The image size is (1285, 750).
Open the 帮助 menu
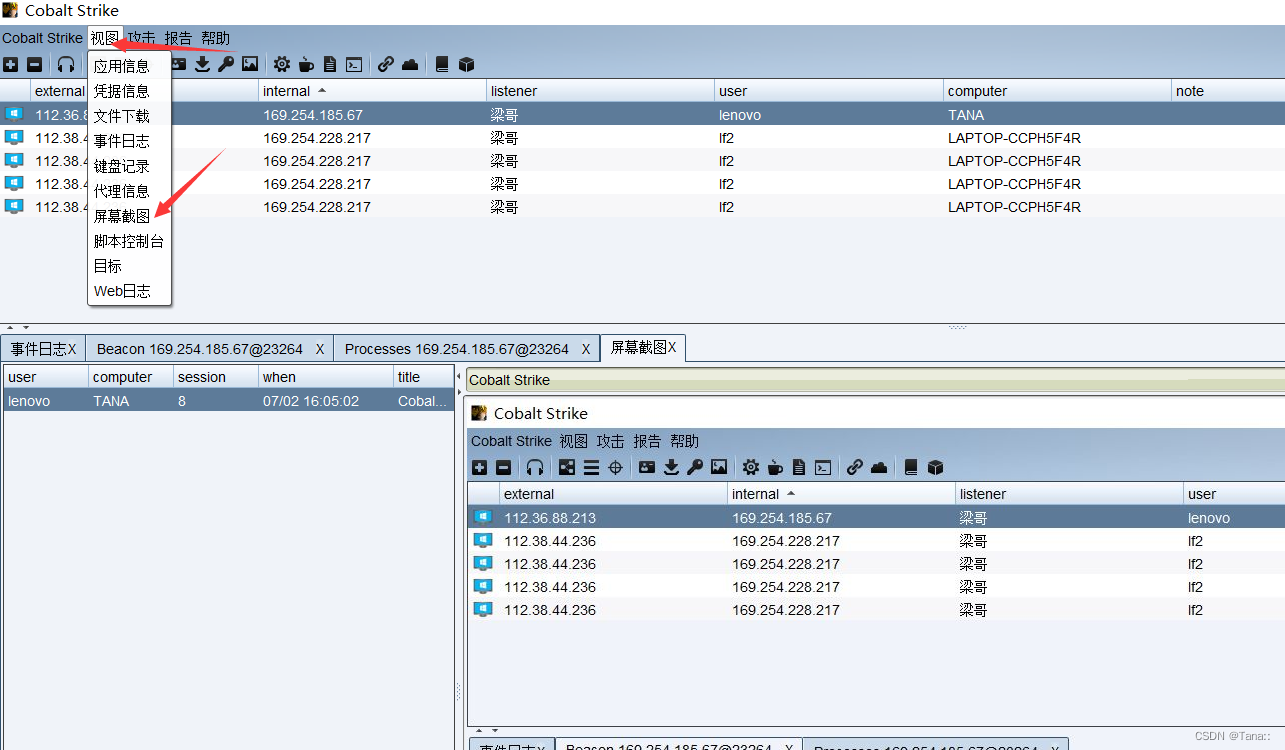216,38
